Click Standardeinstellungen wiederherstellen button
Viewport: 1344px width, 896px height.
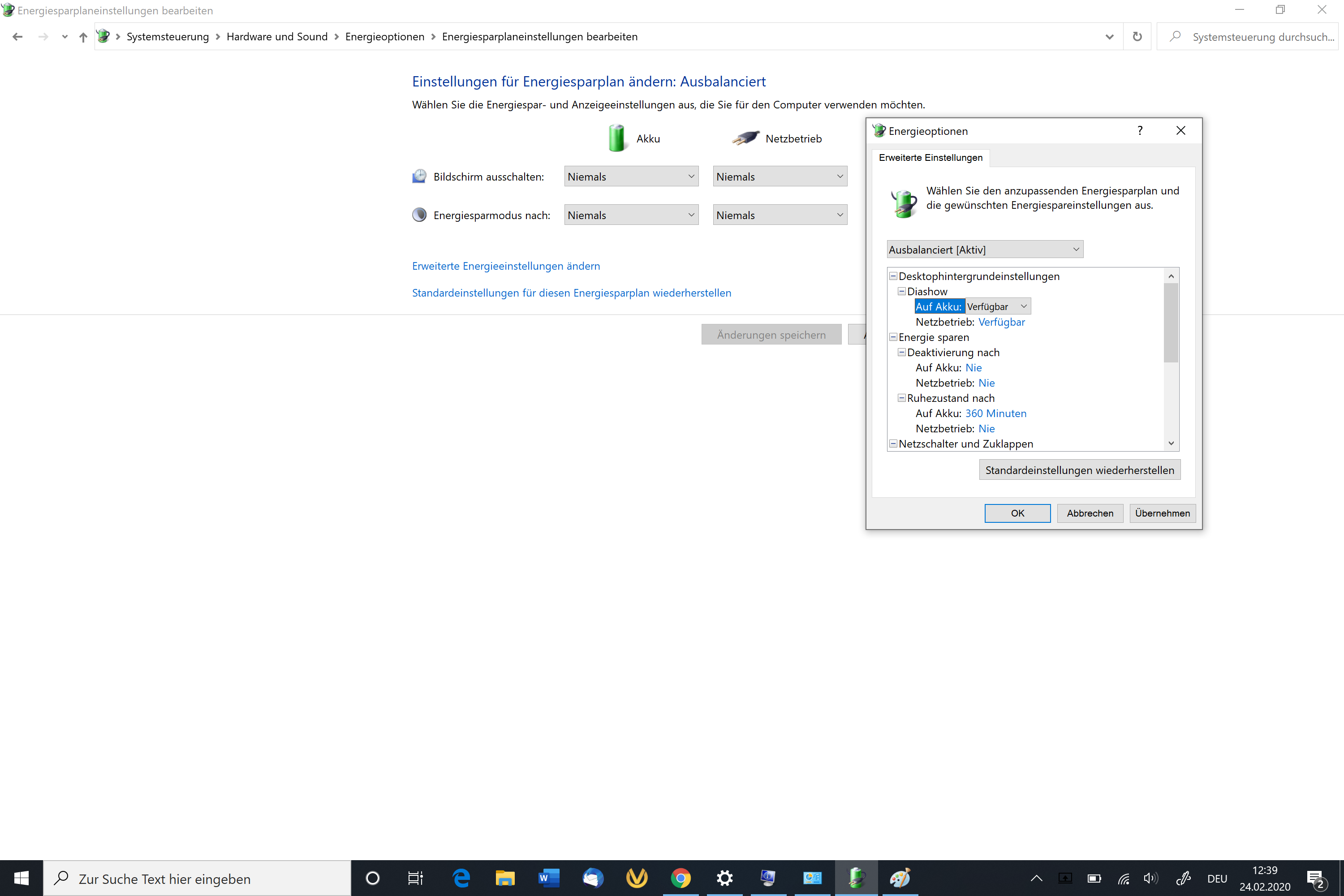pos(1079,470)
